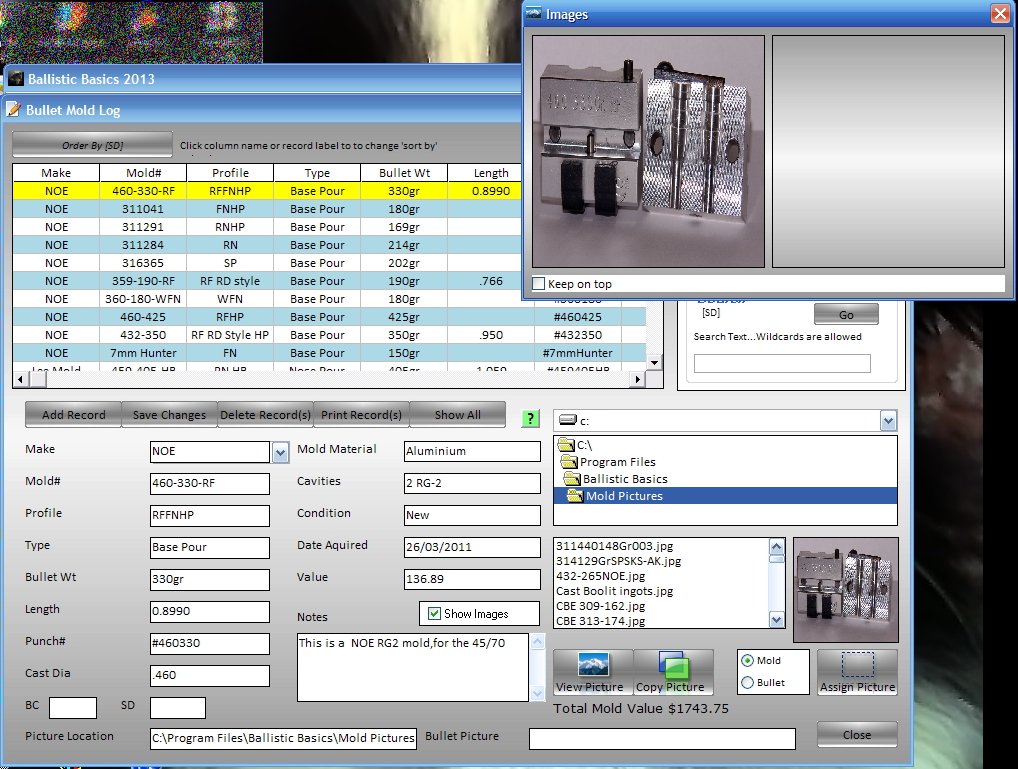Image resolution: width=1018 pixels, height=769 pixels.
Task: Click the Images window title icon
Action: click(x=535, y=14)
